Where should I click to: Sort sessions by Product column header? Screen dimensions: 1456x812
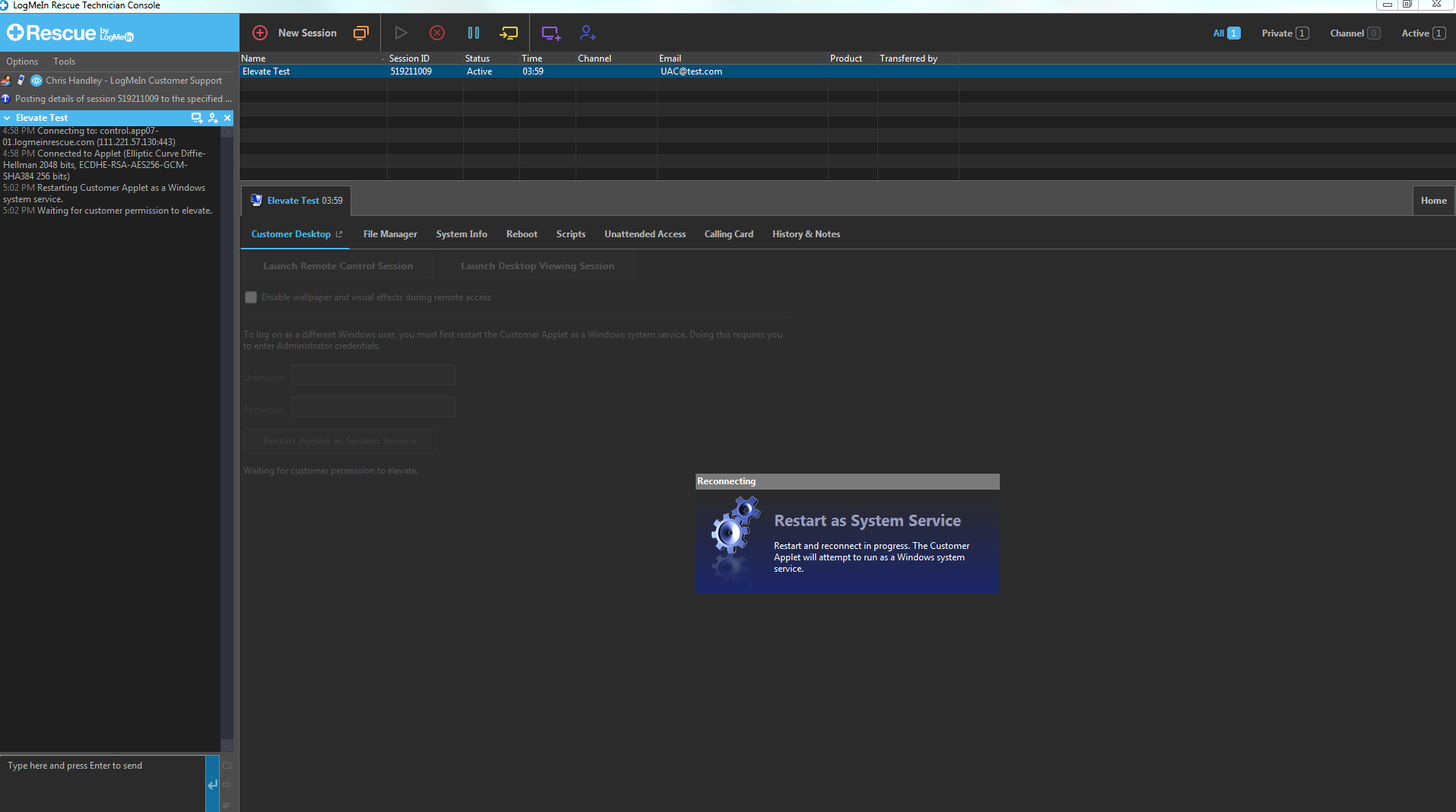852,59
